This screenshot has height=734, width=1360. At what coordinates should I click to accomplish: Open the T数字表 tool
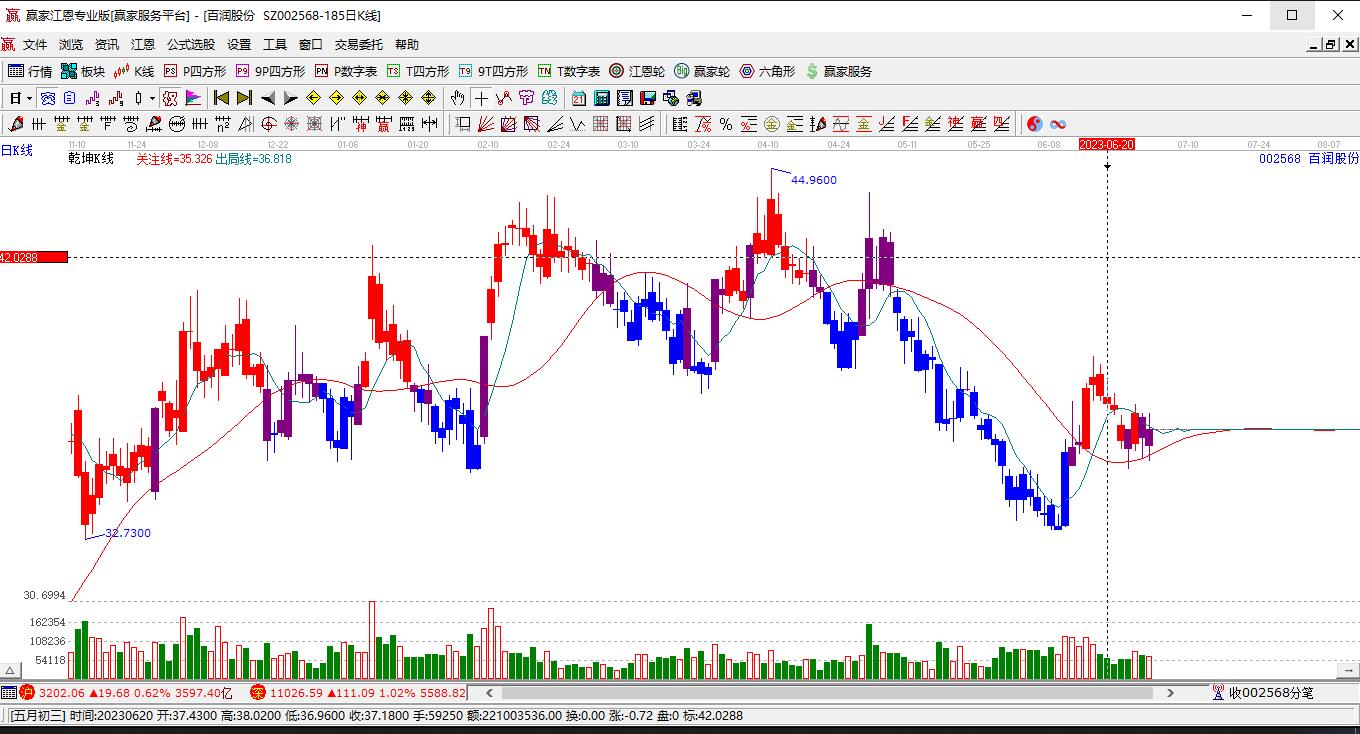[x=569, y=71]
